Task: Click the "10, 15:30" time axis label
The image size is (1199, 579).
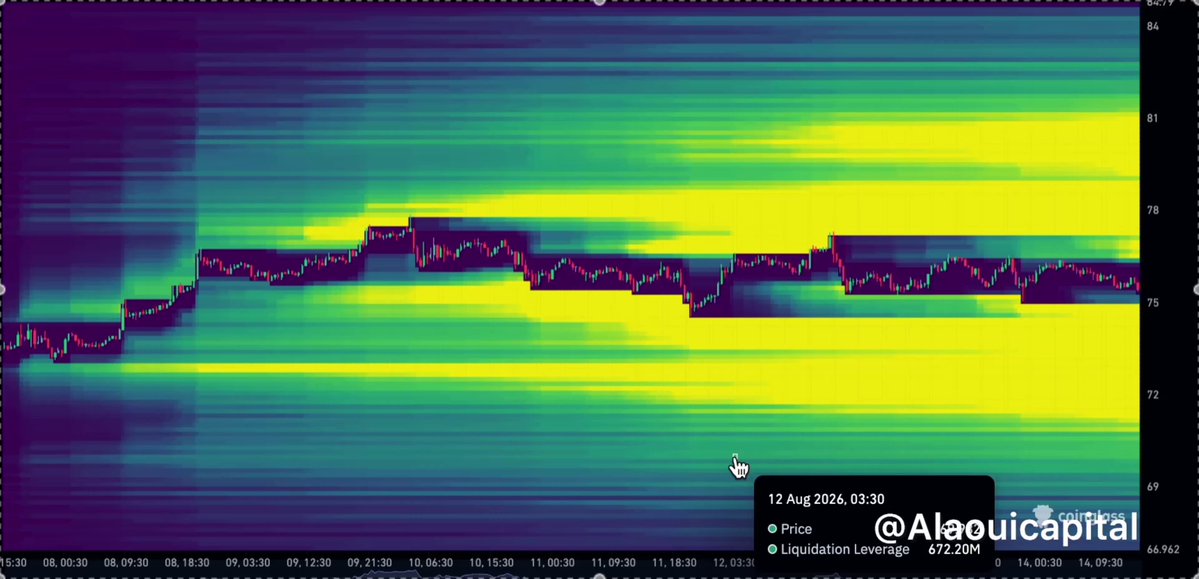Action: [x=491, y=562]
